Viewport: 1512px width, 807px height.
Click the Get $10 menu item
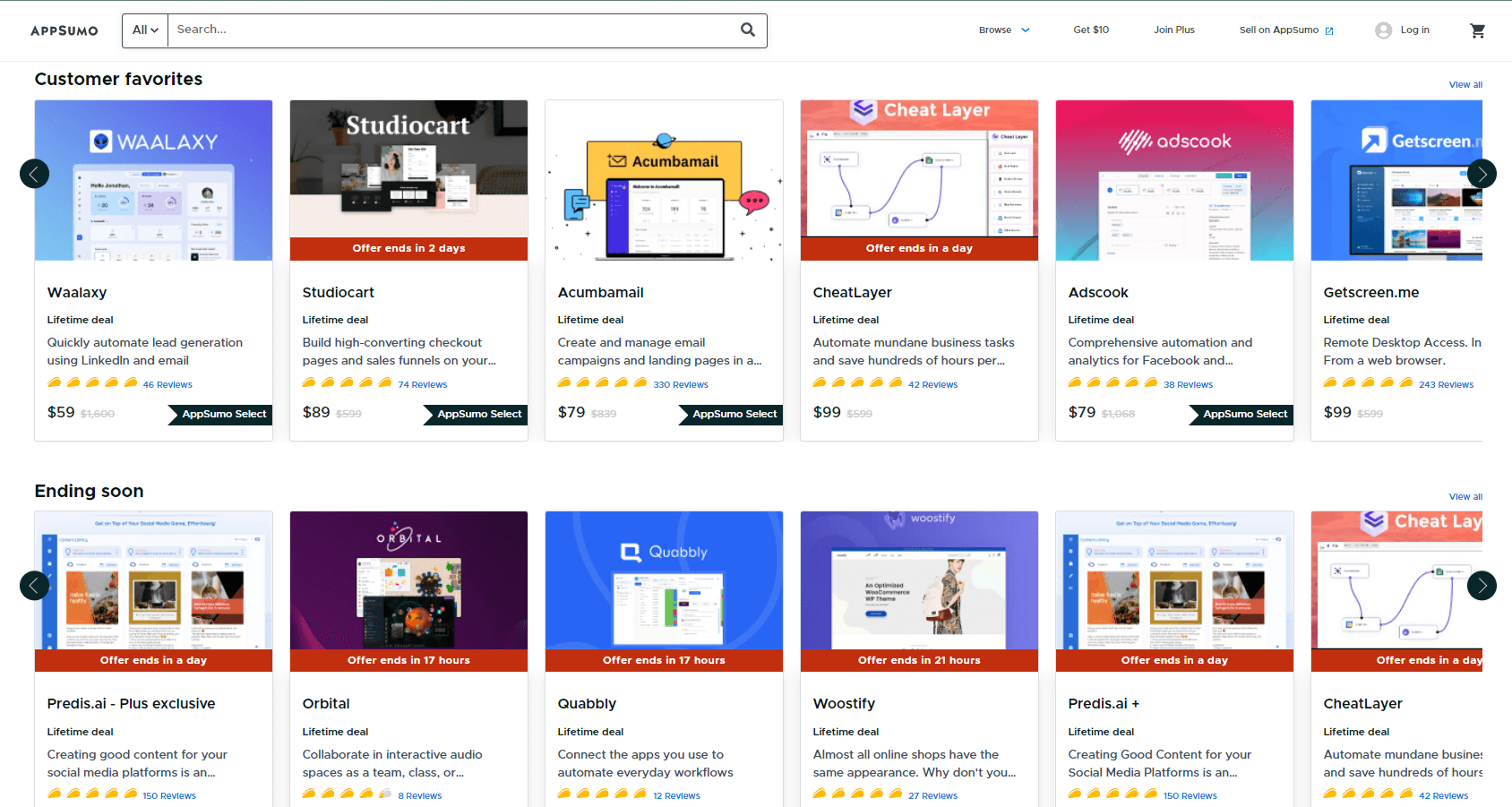point(1091,30)
